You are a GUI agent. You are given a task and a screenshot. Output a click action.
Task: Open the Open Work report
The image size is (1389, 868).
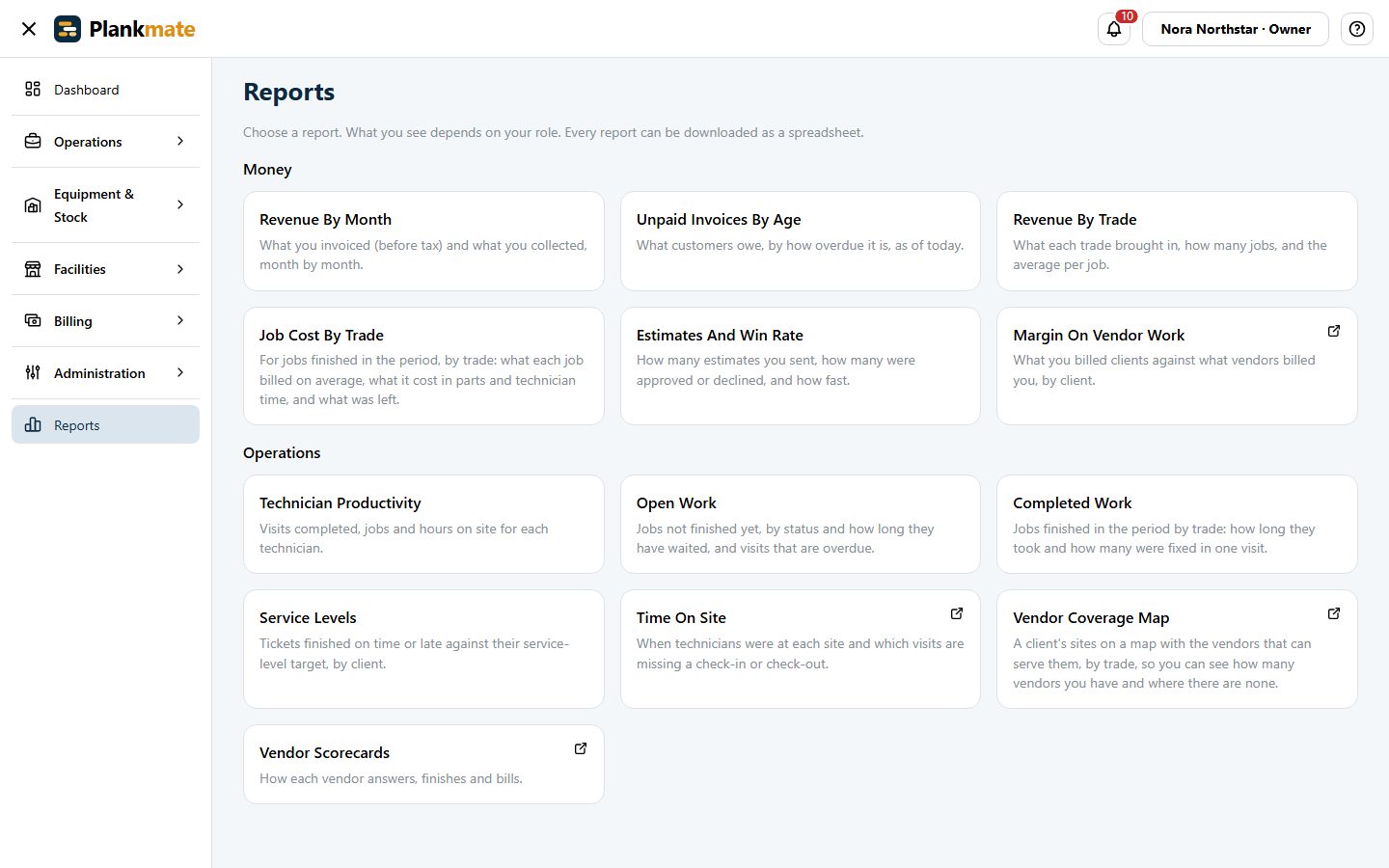pos(801,524)
